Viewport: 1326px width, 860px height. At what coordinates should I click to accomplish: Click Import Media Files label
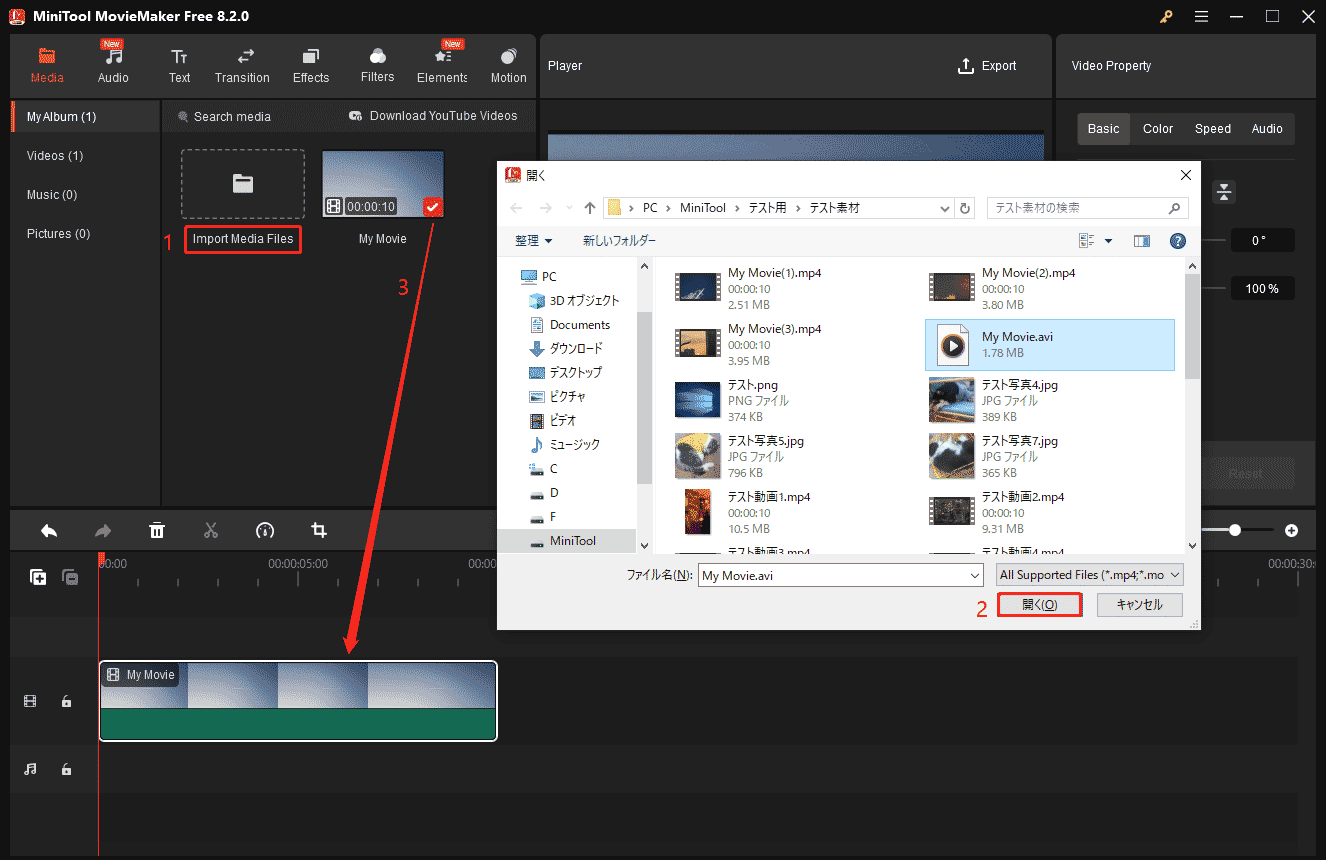click(243, 239)
